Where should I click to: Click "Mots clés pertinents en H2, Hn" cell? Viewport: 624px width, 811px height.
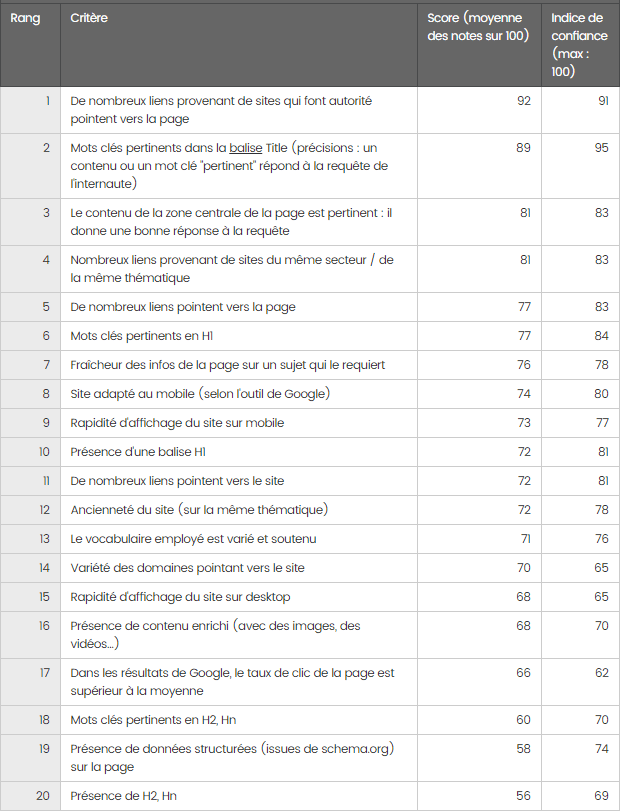[x=155, y=719]
